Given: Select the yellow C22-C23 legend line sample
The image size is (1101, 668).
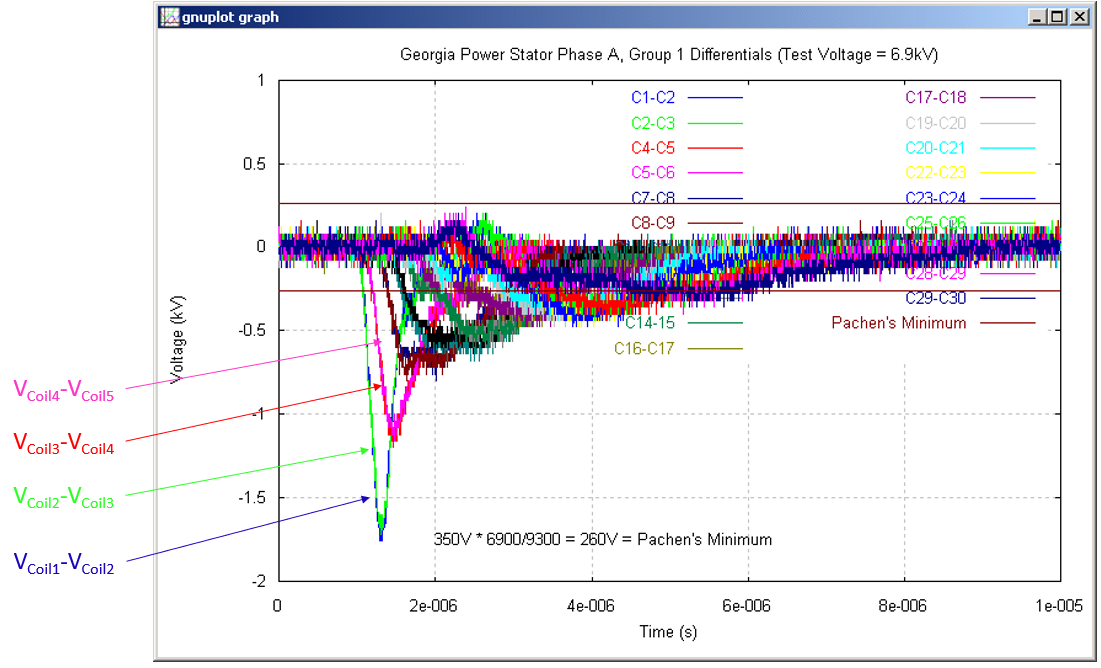Looking at the screenshot, I should tap(1010, 172).
